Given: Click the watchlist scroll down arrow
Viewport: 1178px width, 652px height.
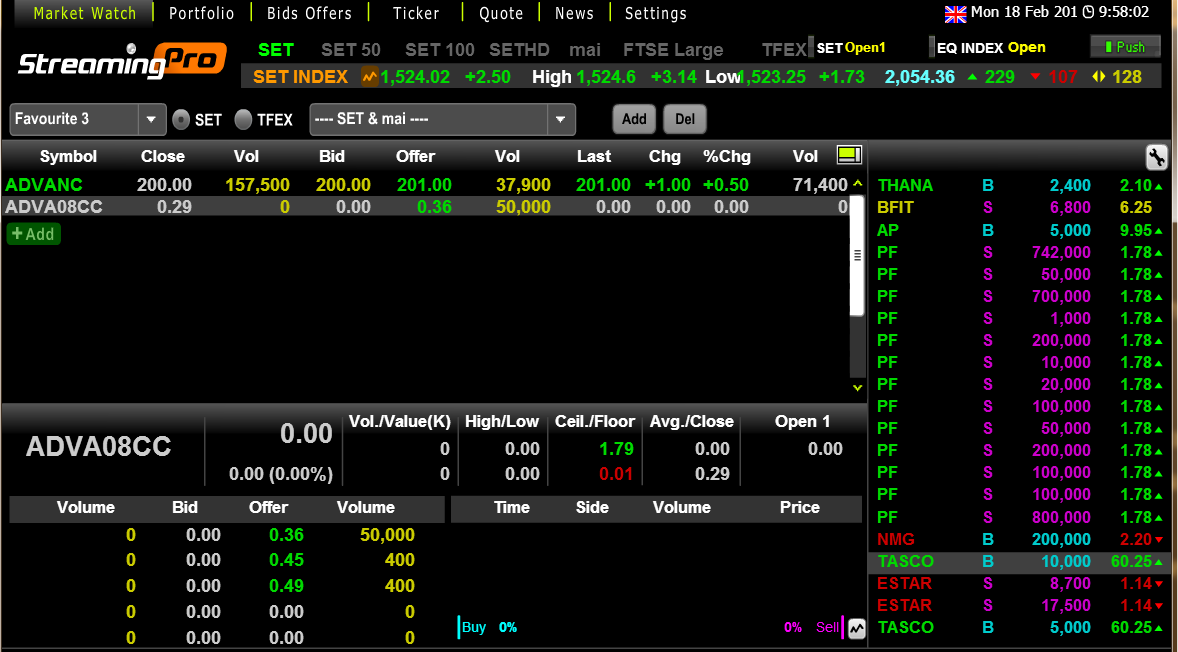Looking at the screenshot, I should [858, 388].
